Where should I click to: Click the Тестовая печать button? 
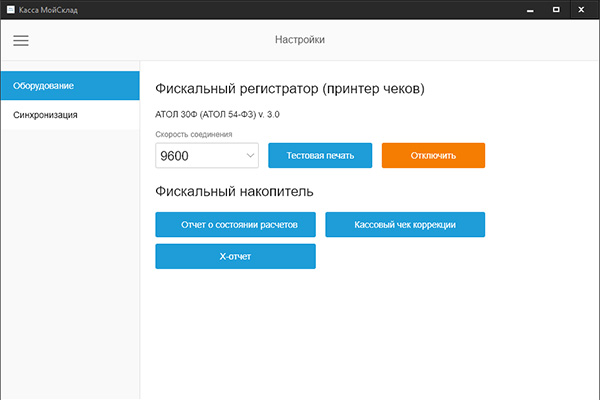pos(320,155)
